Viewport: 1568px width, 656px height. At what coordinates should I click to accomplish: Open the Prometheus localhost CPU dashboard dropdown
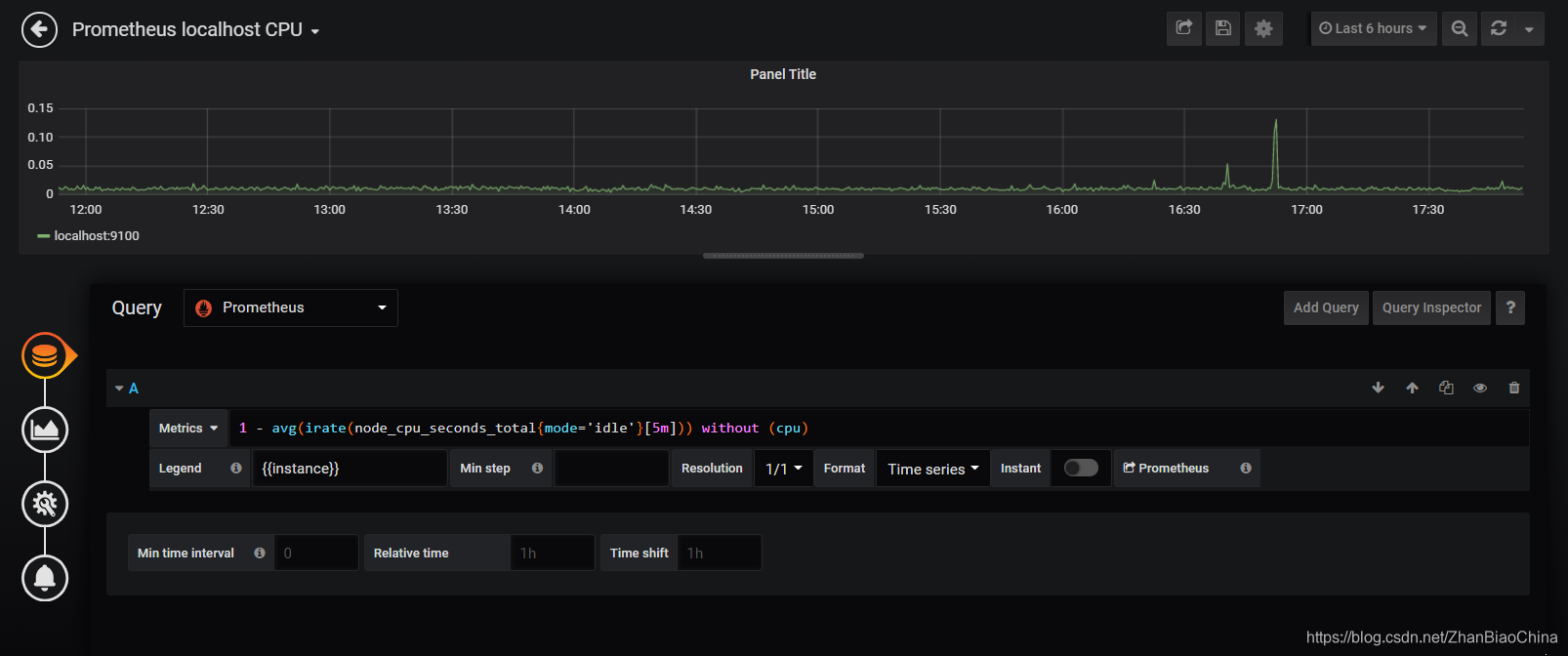[195, 30]
